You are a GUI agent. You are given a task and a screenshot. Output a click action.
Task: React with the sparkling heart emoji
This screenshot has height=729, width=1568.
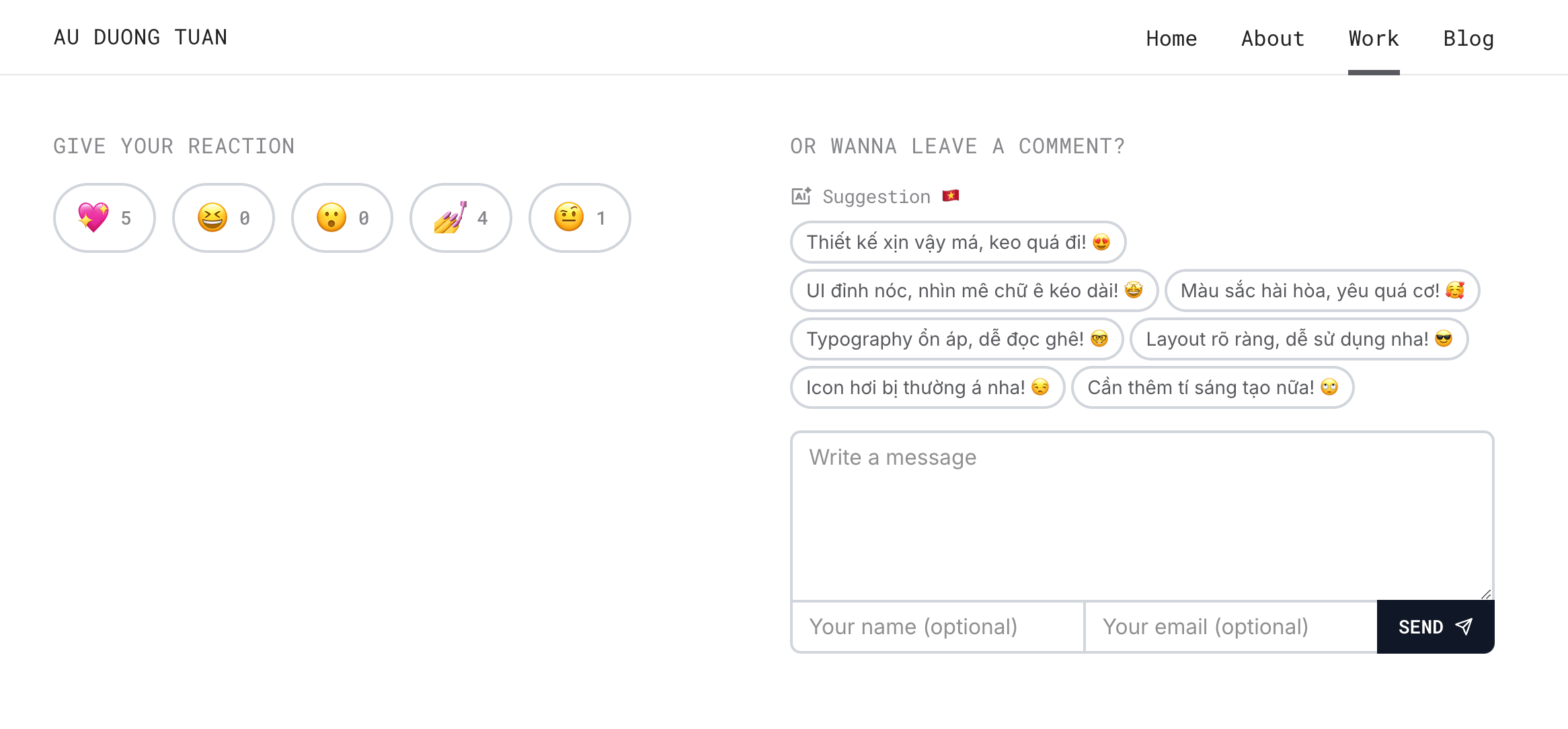[x=104, y=218]
